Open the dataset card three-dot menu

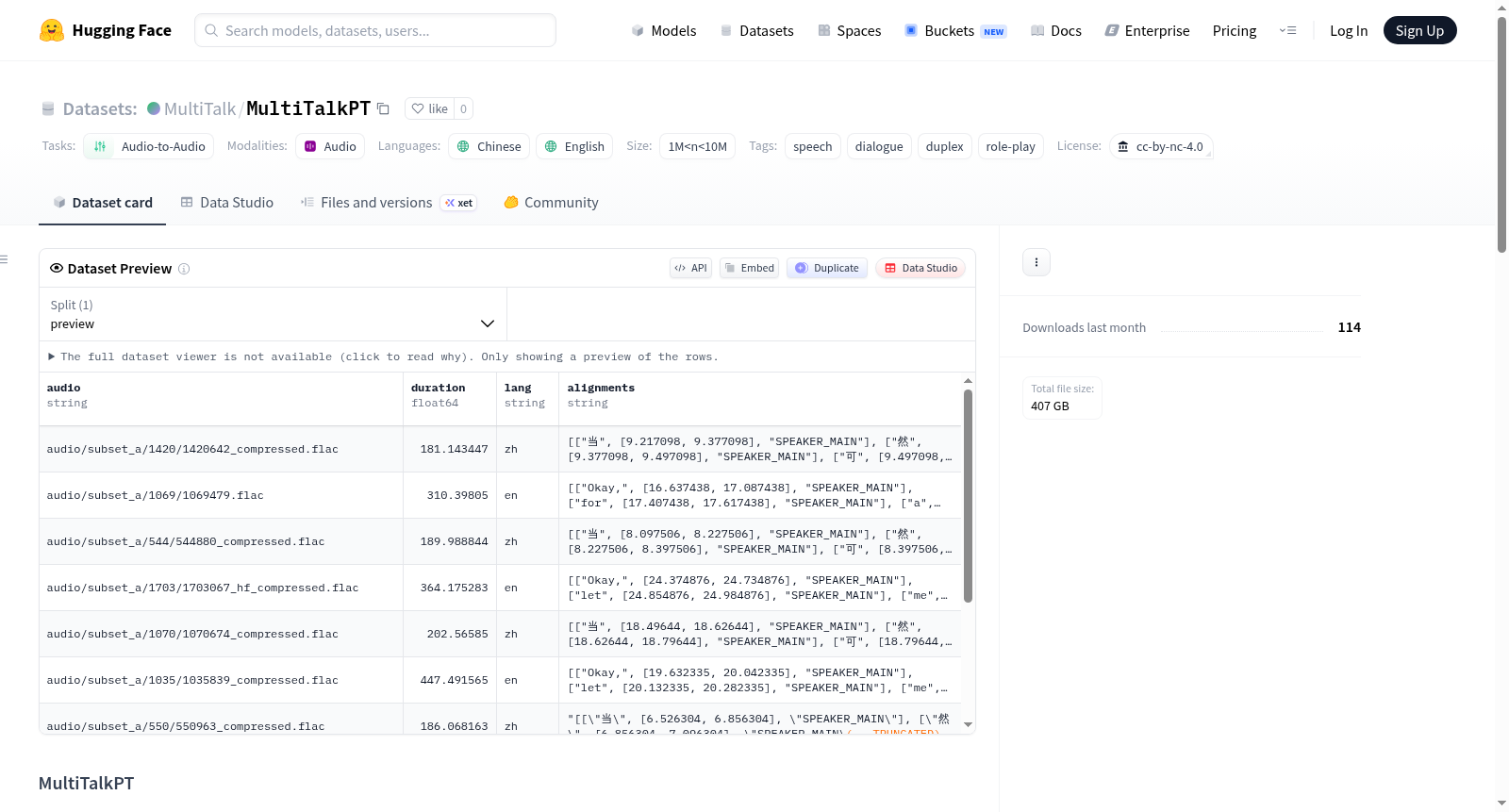[x=1036, y=262]
